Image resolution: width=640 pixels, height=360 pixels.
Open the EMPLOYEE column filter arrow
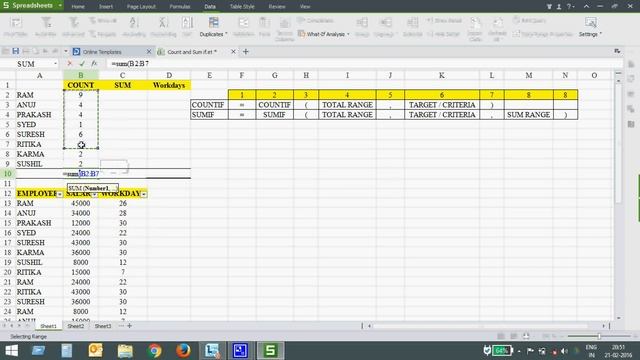point(60,194)
